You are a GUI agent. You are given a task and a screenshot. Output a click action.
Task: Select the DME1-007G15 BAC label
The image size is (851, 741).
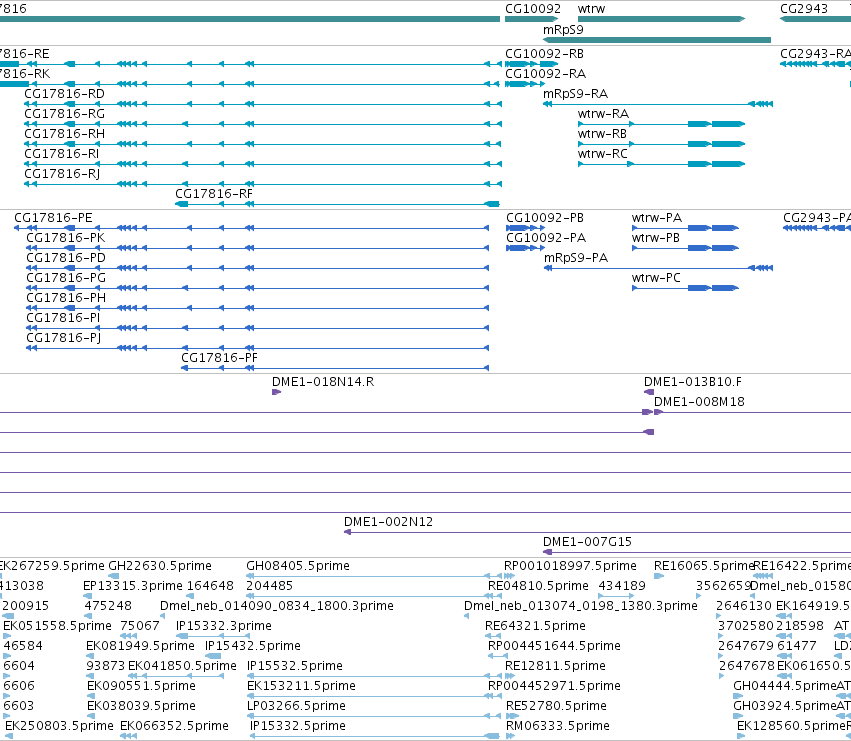[x=587, y=542]
